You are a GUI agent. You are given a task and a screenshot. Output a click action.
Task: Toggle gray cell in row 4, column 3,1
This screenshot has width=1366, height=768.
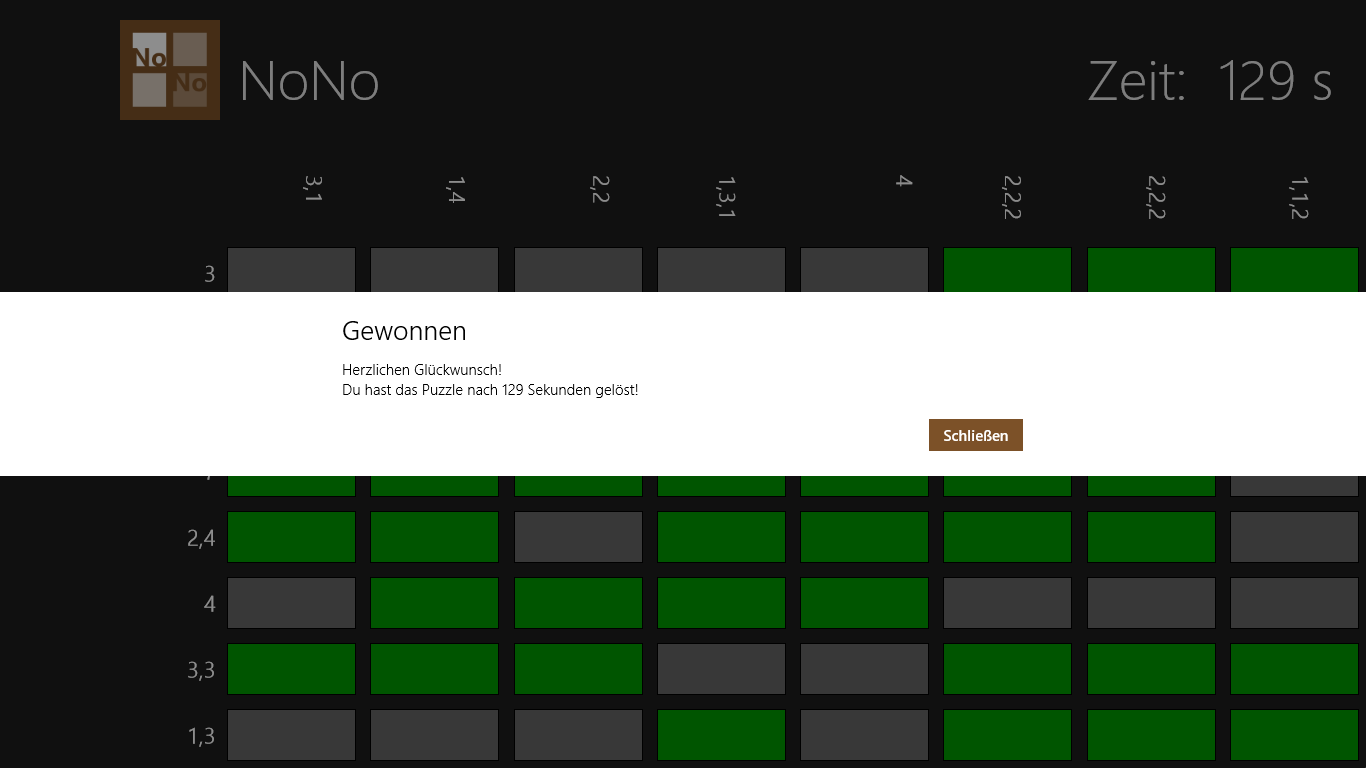(291, 603)
